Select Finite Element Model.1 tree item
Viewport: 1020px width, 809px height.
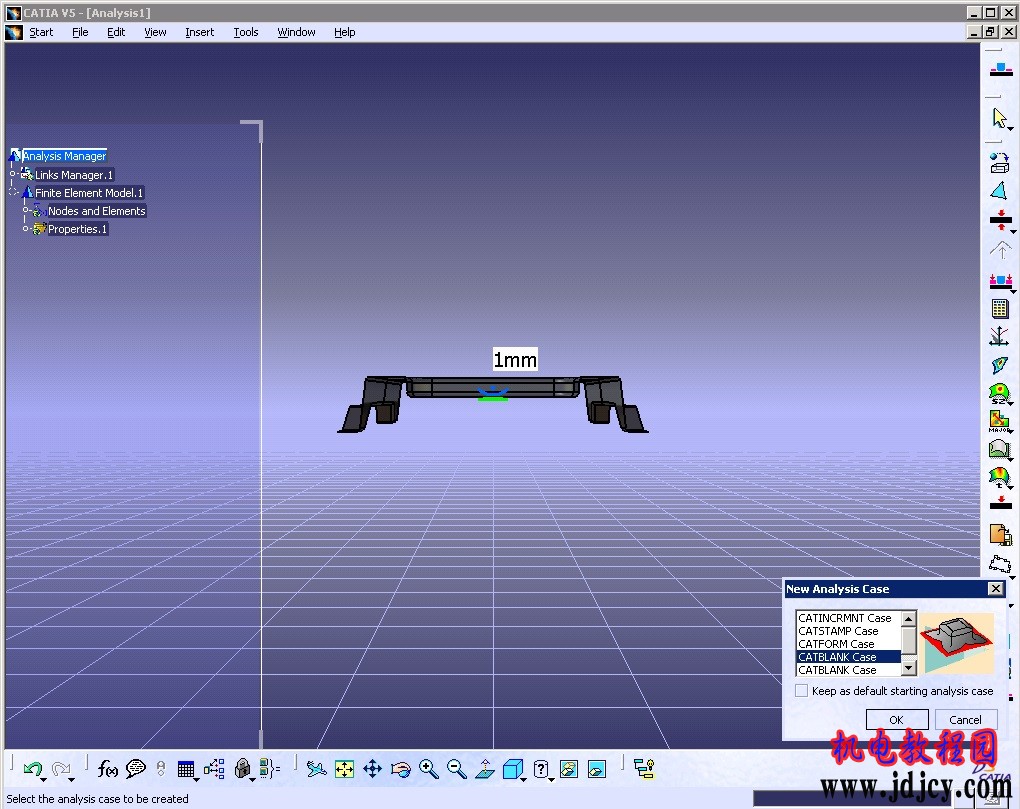pos(88,192)
